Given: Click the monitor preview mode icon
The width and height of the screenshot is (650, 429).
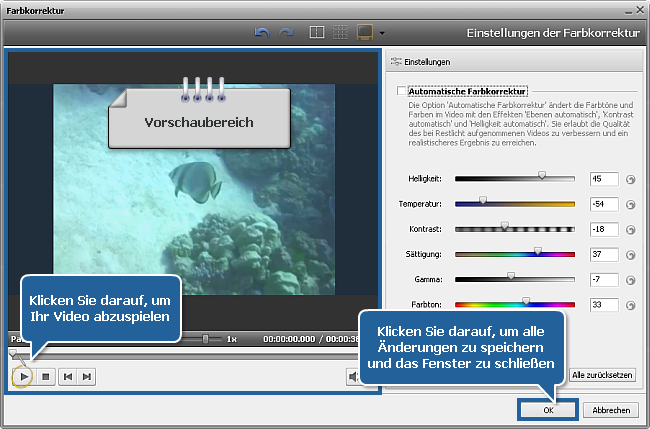Looking at the screenshot, I should click(366, 33).
